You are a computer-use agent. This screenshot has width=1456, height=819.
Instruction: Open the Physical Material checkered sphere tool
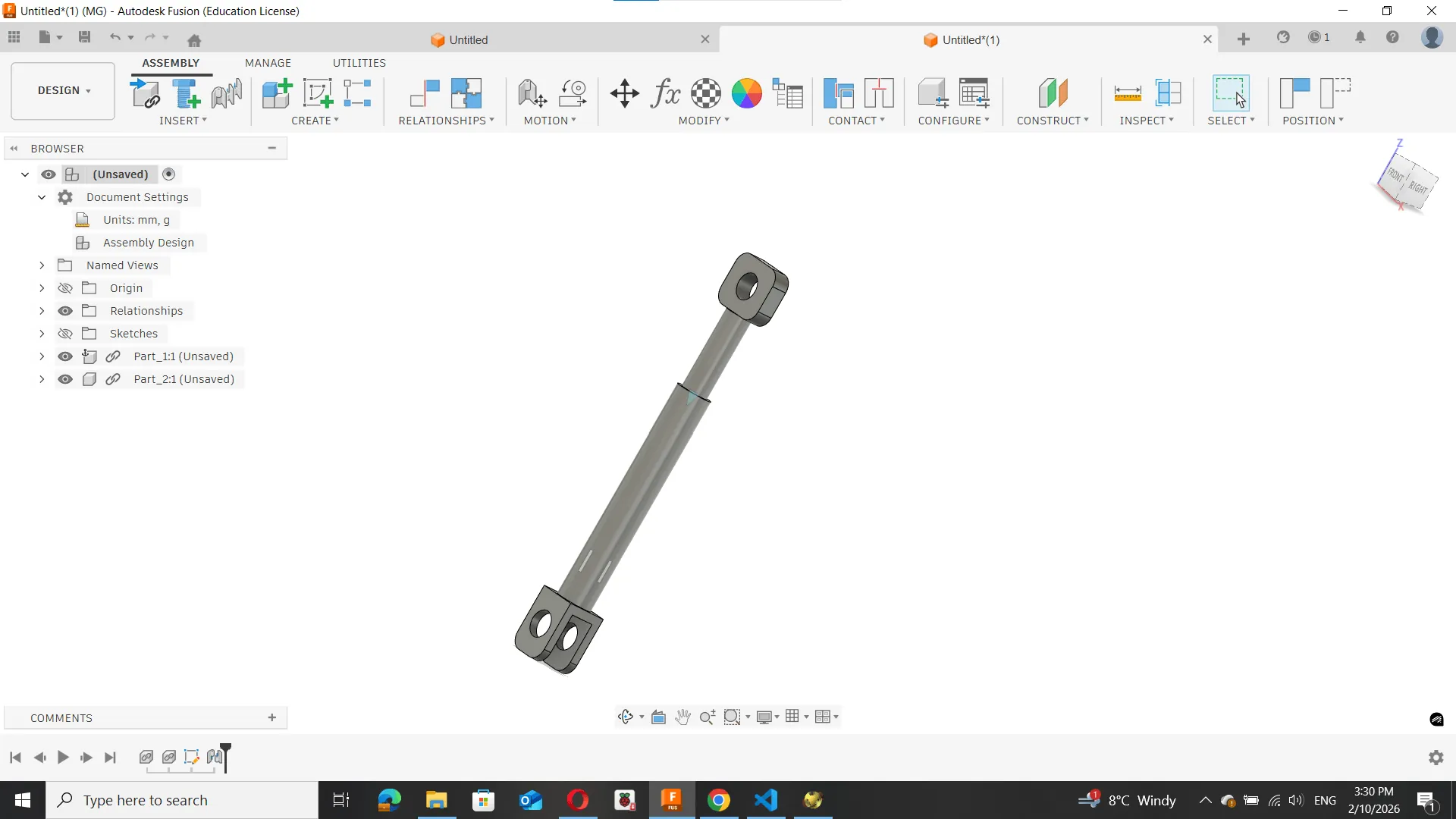click(705, 93)
